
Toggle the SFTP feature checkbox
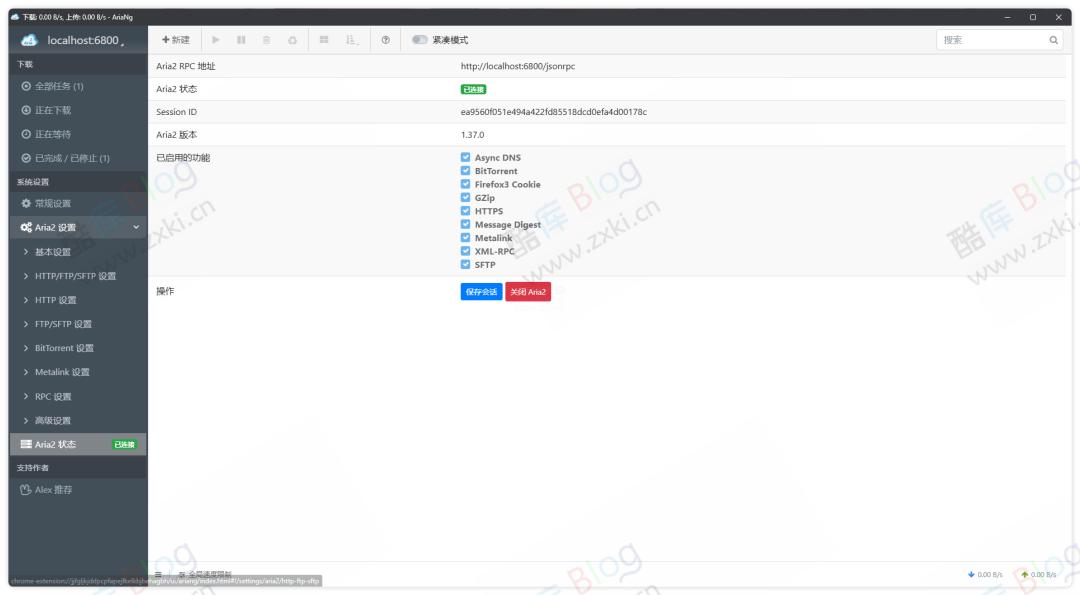466,265
